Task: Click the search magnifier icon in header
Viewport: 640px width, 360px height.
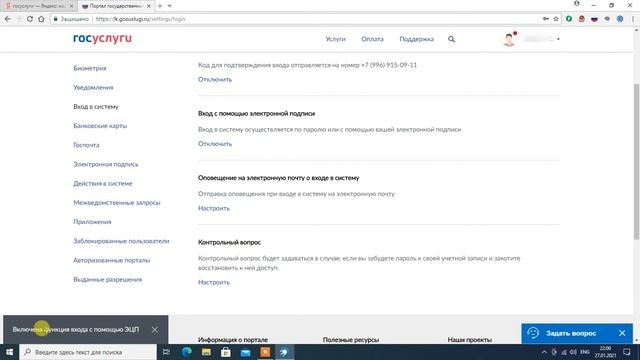Action: (x=451, y=39)
